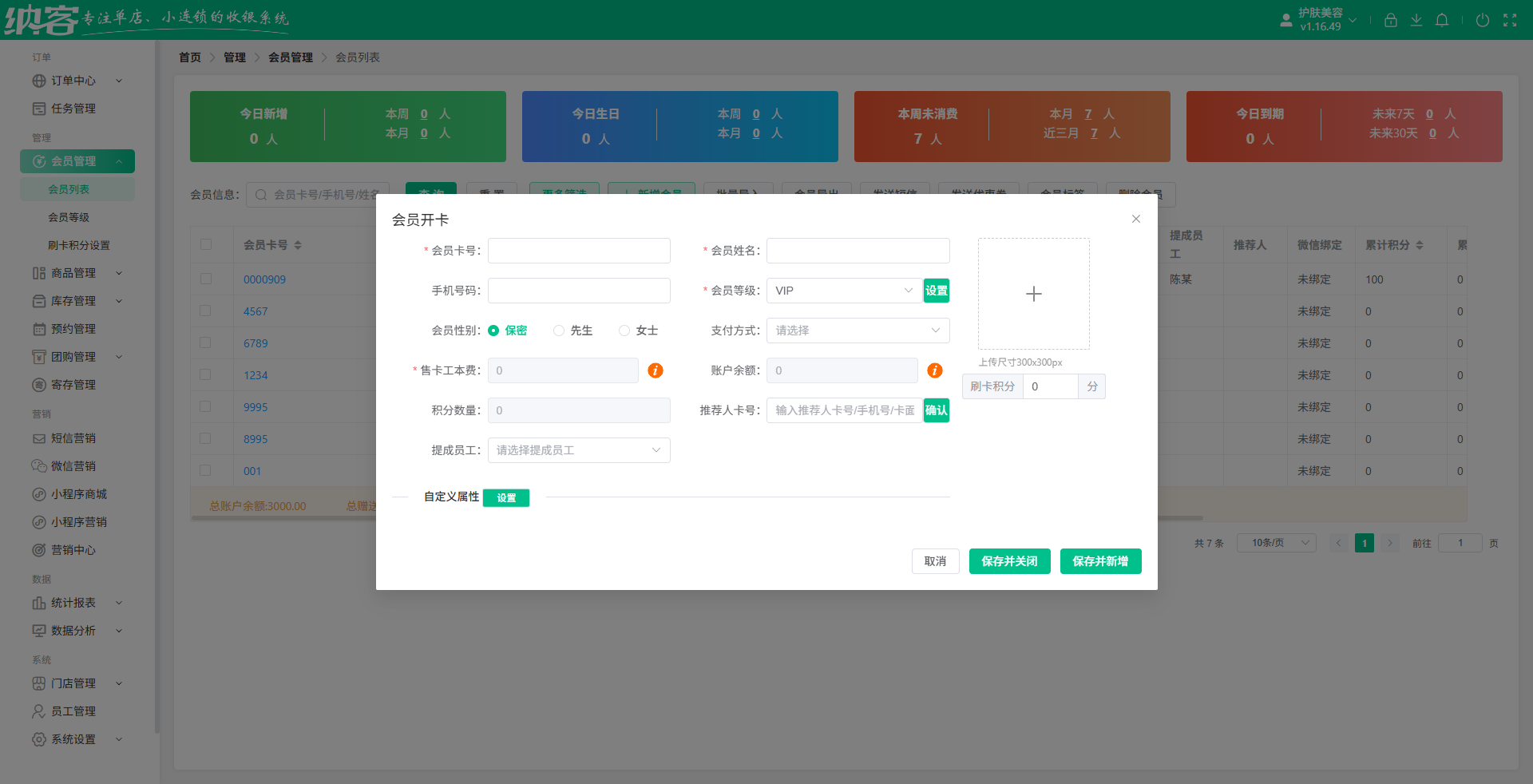Screen dimensions: 1533x784
Task: Go to 首页 breadcrumb
Action: [x=190, y=57]
